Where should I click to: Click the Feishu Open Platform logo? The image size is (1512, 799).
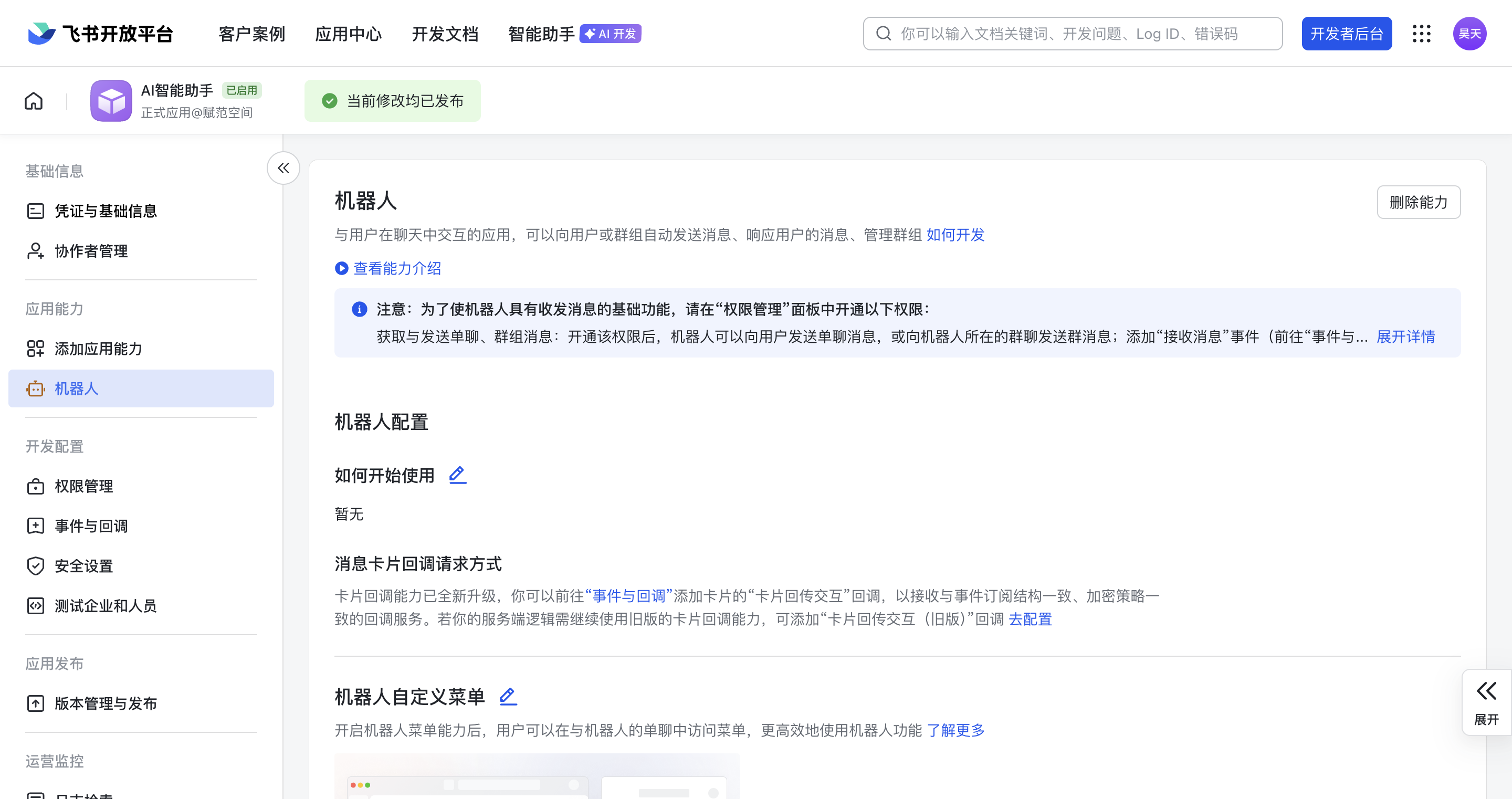click(100, 34)
